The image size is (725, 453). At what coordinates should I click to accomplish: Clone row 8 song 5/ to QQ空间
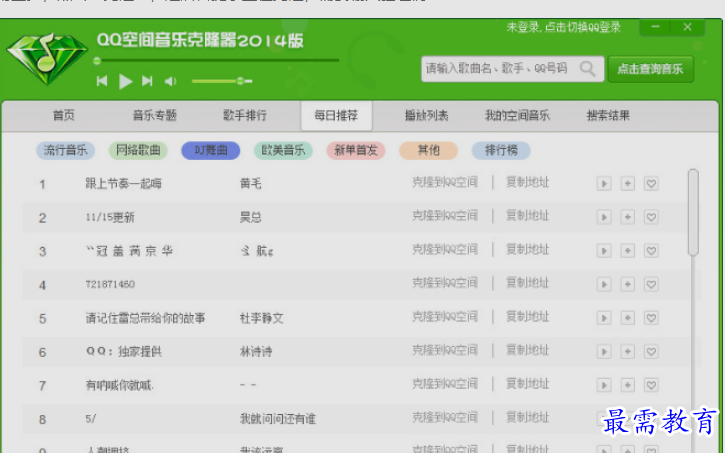pyautogui.click(x=445, y=417)
